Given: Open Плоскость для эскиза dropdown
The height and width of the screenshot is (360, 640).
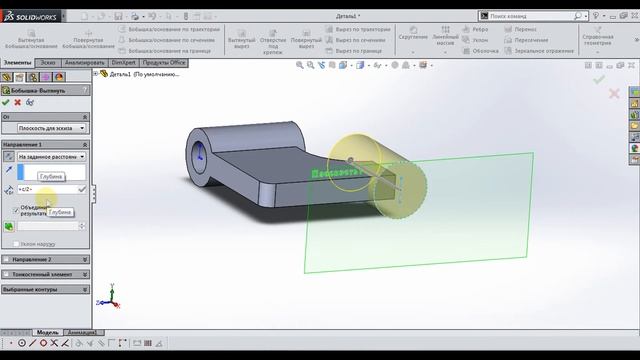Looking at the screenshot, I should [x=51, y=128].
